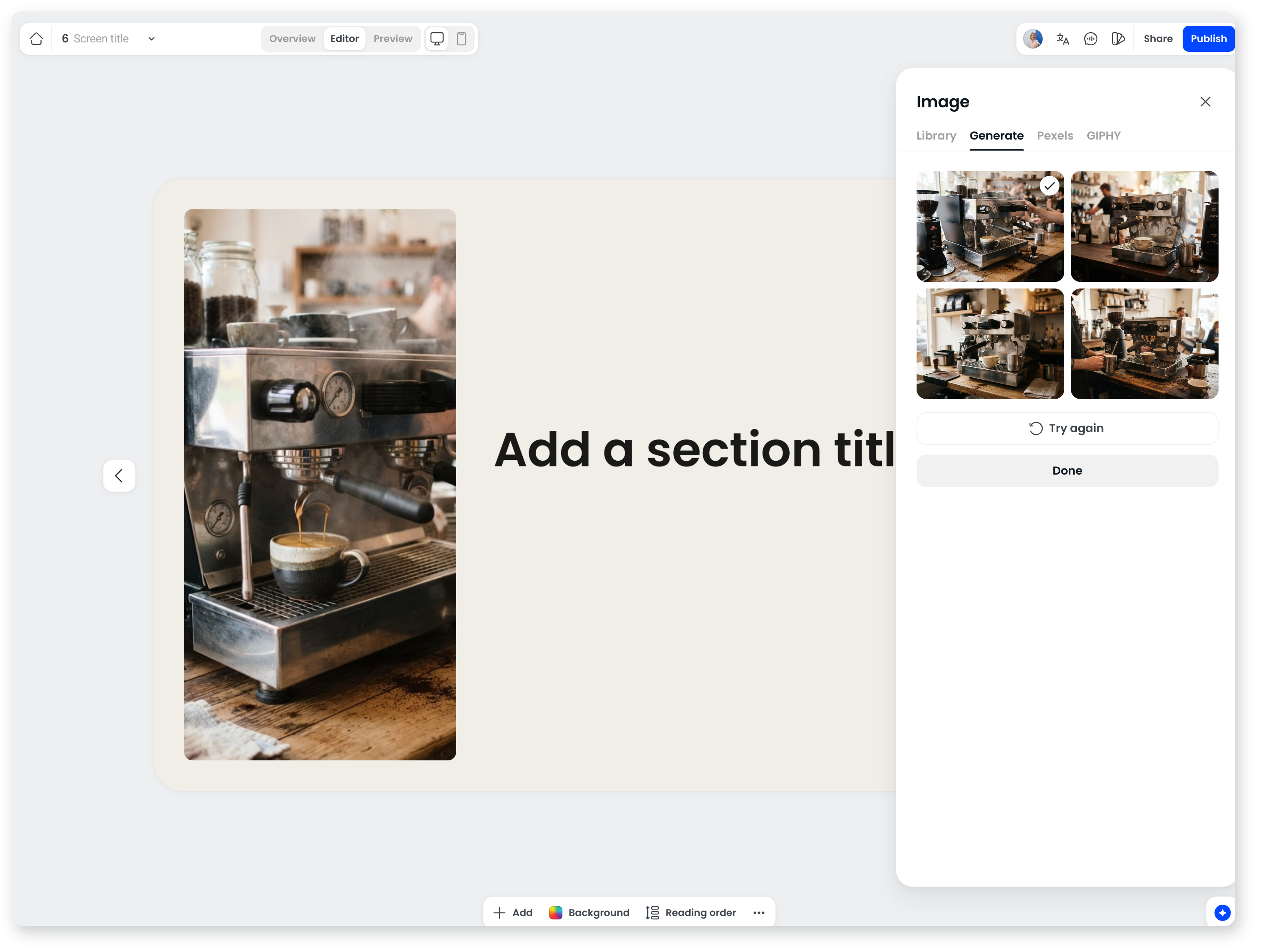Open the GIPHY tab
This screenshot has height=952, width=1261.
[x=1104, y=136]
